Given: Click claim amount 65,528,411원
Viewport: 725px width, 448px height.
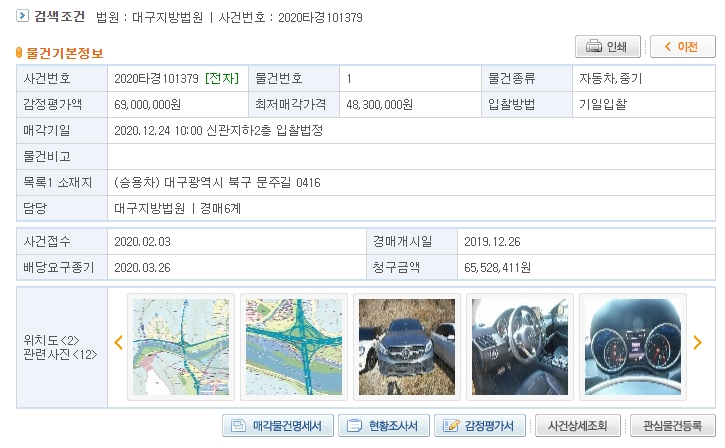Looking at the screenshot, I should point(498,268).
